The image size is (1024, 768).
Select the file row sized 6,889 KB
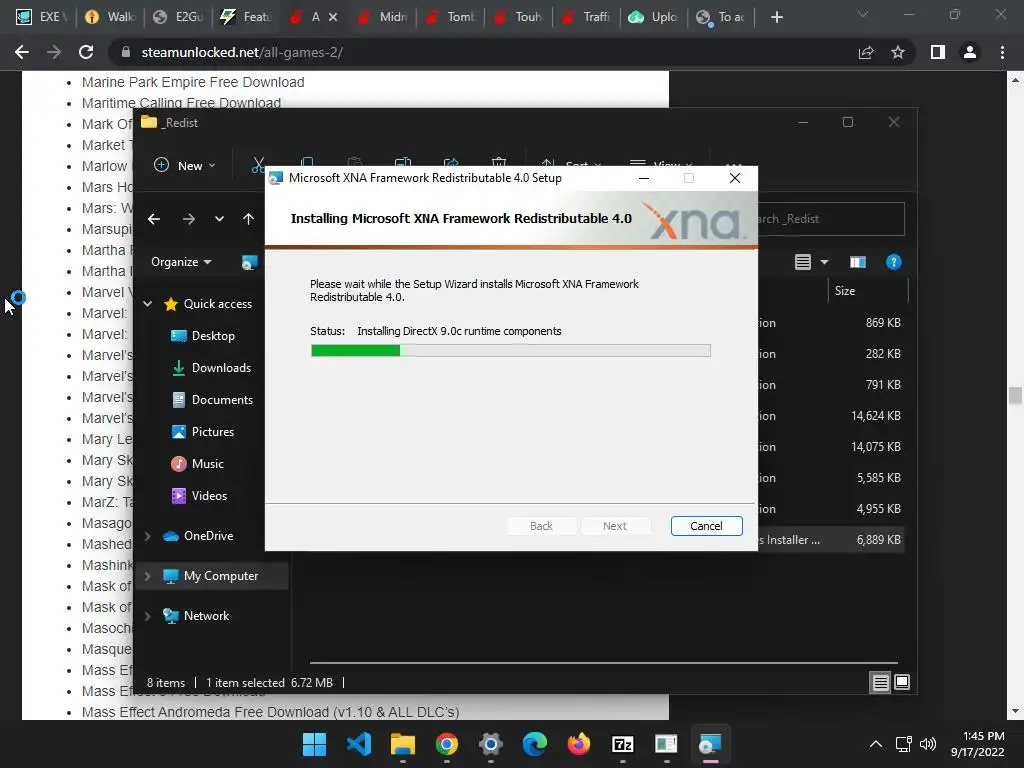[831, 540]
